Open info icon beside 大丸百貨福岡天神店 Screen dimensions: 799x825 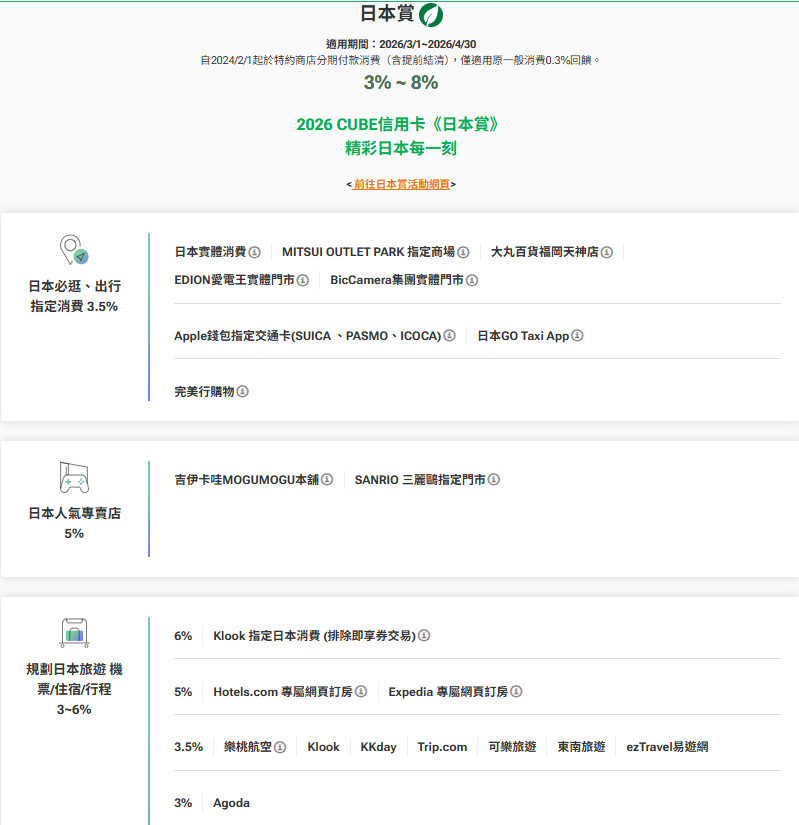click(606, 252)
